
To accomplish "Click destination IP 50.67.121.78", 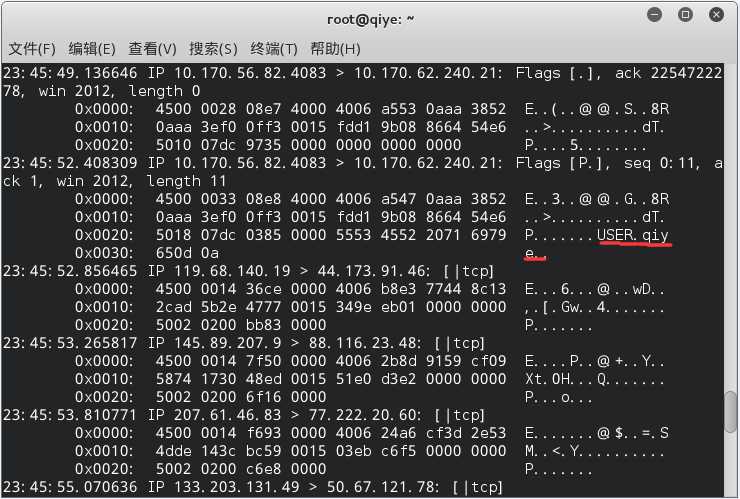I will (381, 487).
